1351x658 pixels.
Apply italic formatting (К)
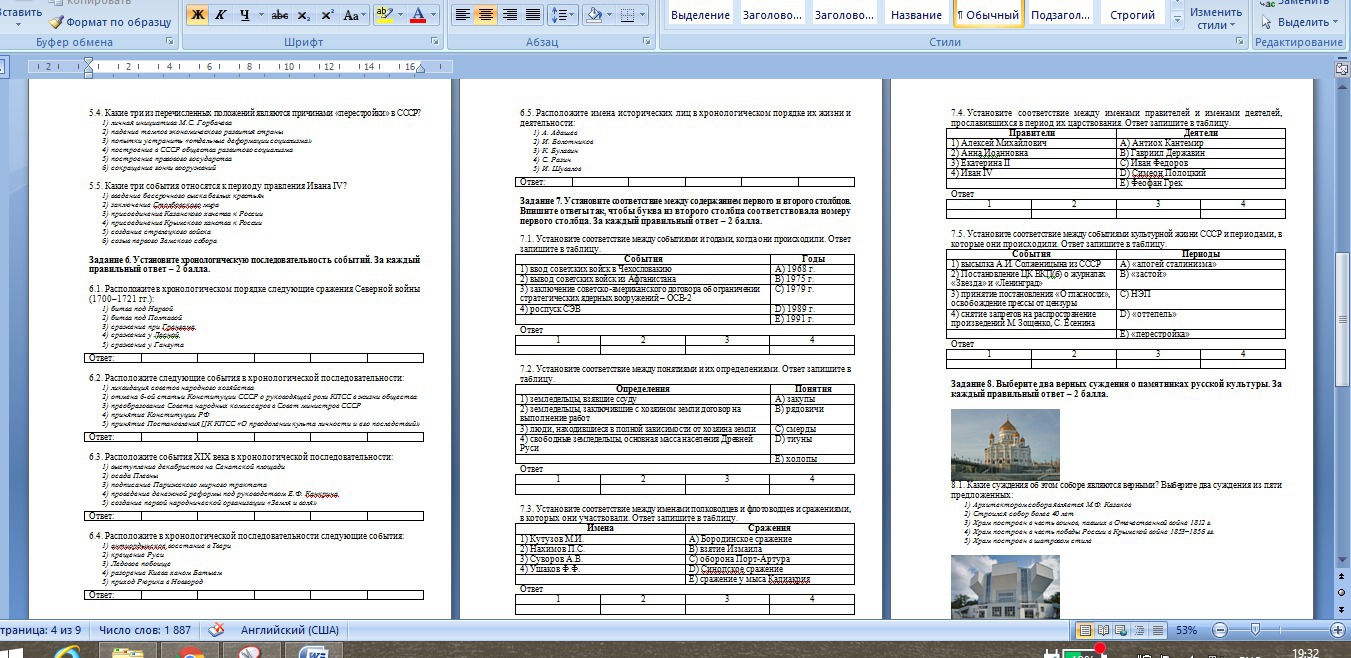pos(221,15)
